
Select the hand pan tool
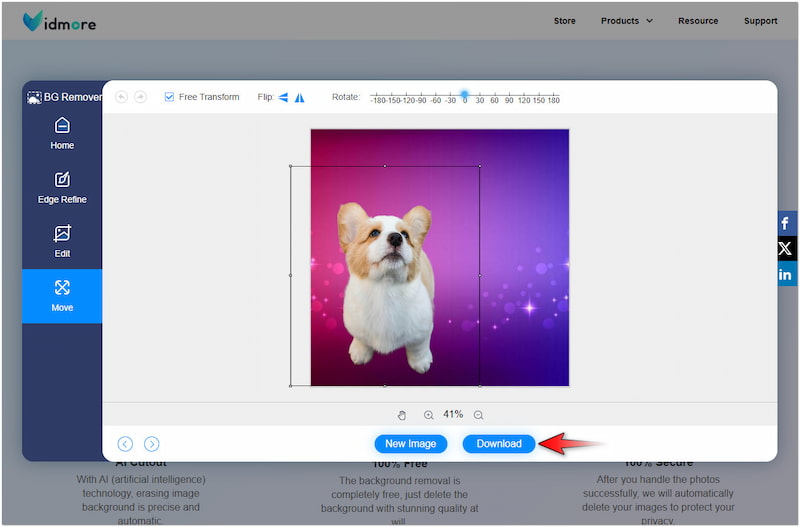[402, 415]
